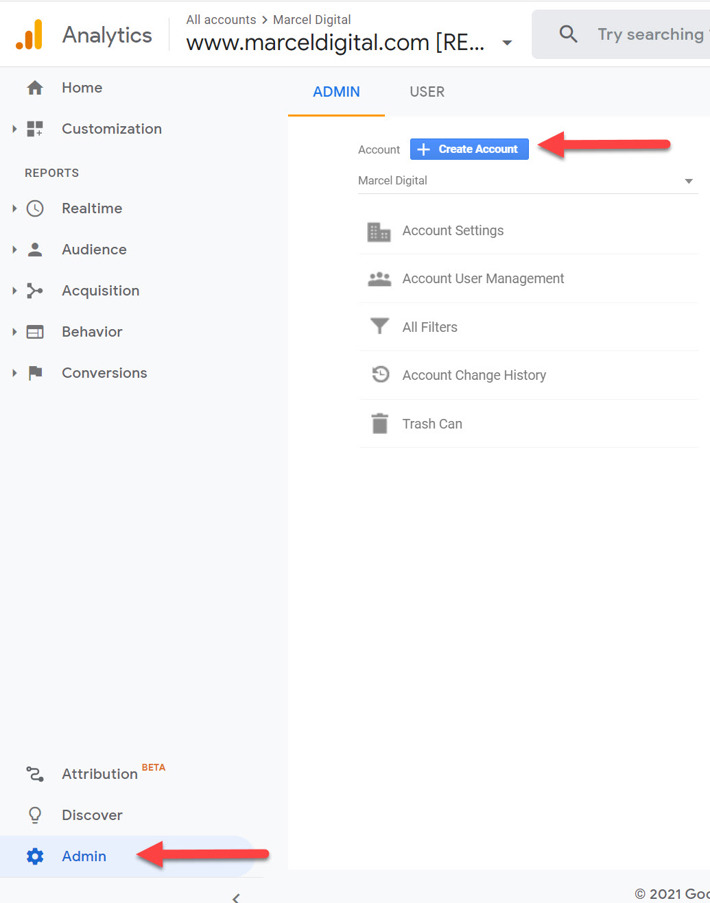
Task: Expand the Acquisition reports section
Action: (15, 291)
